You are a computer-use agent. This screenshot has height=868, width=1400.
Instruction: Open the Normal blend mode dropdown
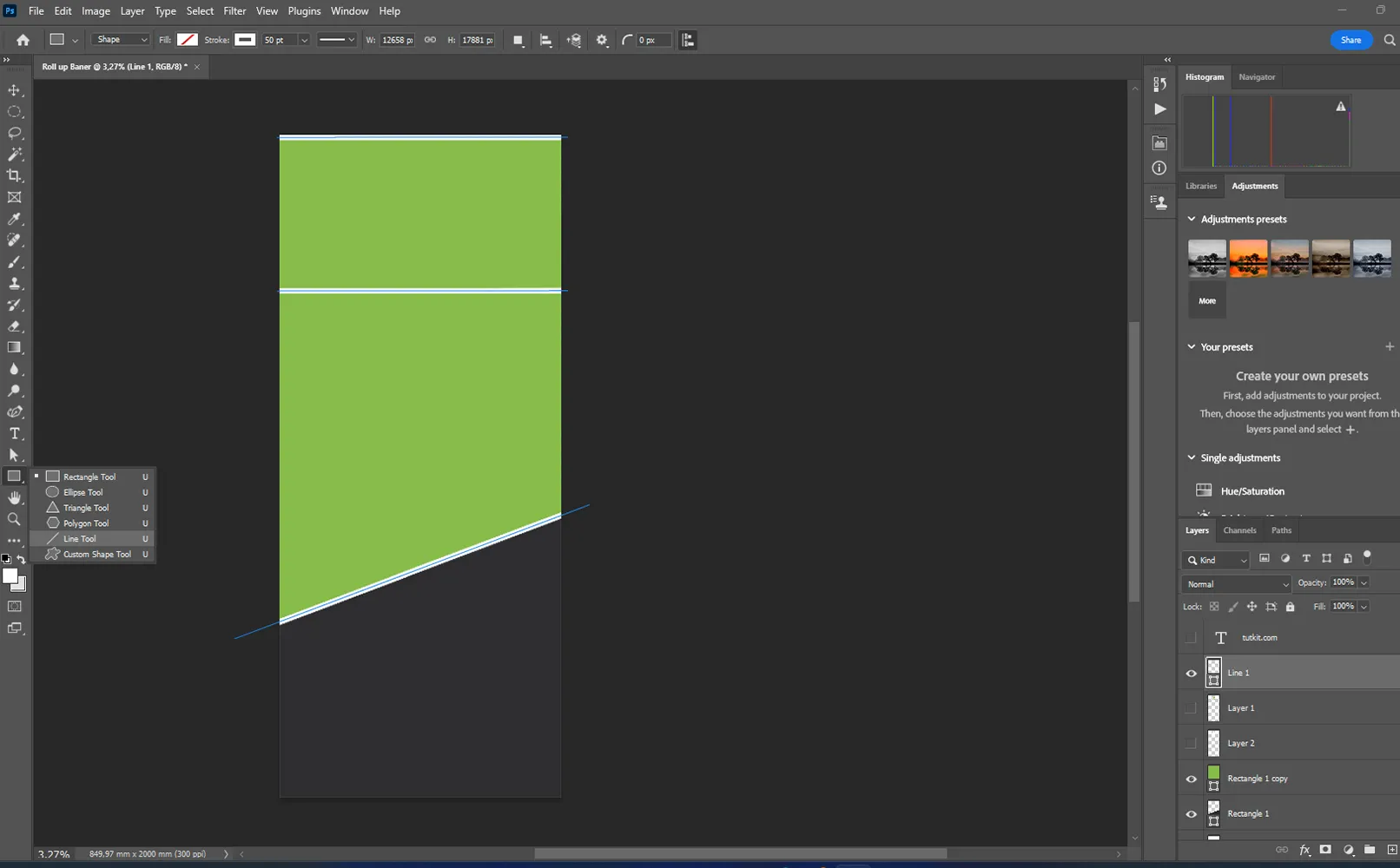(x=1237, y=584)
